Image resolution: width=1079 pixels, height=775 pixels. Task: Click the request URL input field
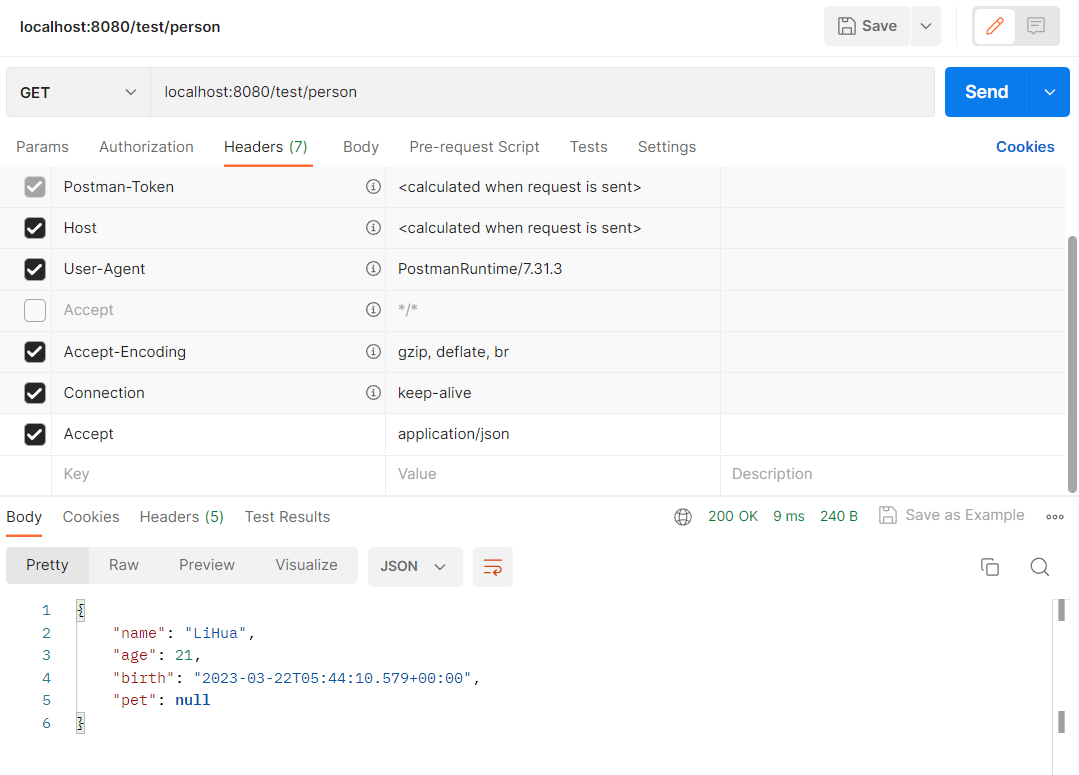542,92
